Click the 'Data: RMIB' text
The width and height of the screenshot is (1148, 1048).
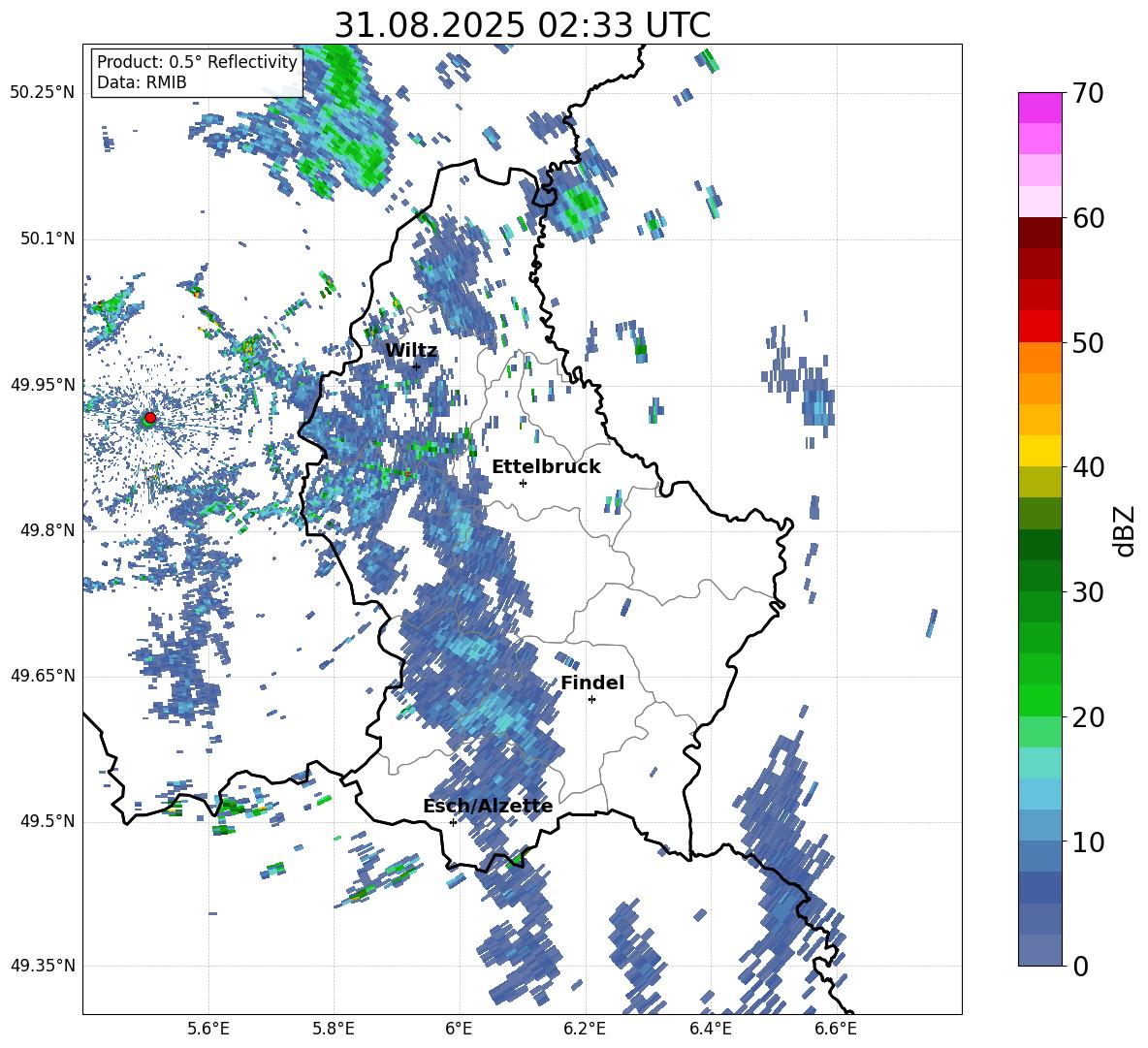[142, 82]
